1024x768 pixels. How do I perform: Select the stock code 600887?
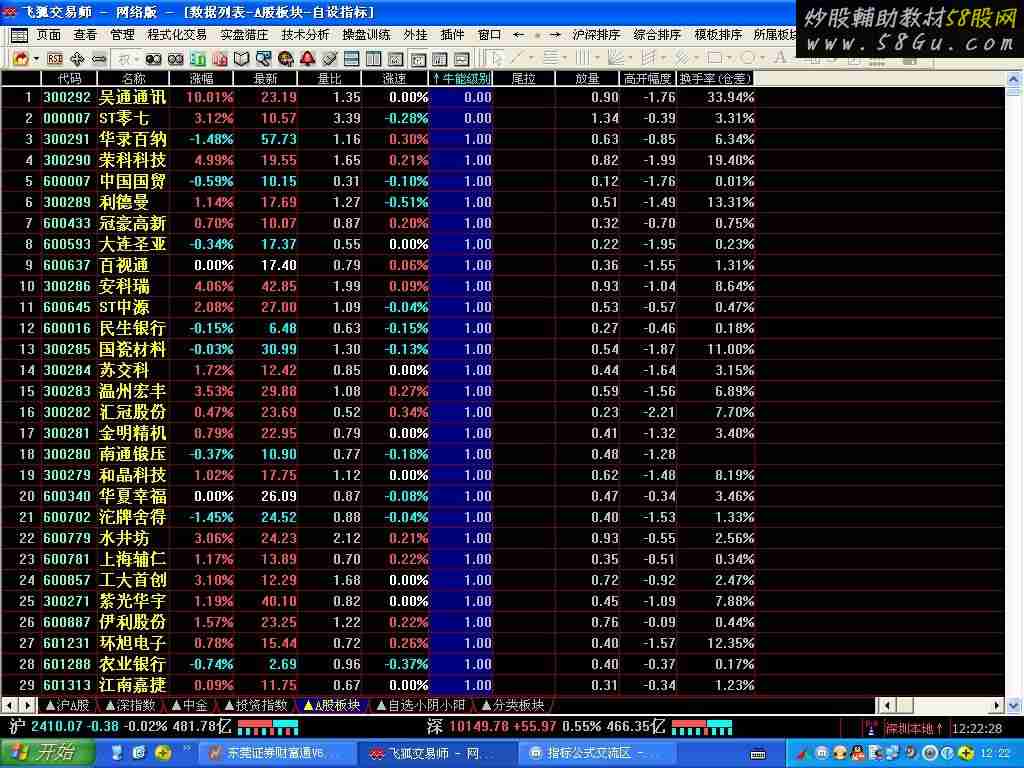click(67, 622)
